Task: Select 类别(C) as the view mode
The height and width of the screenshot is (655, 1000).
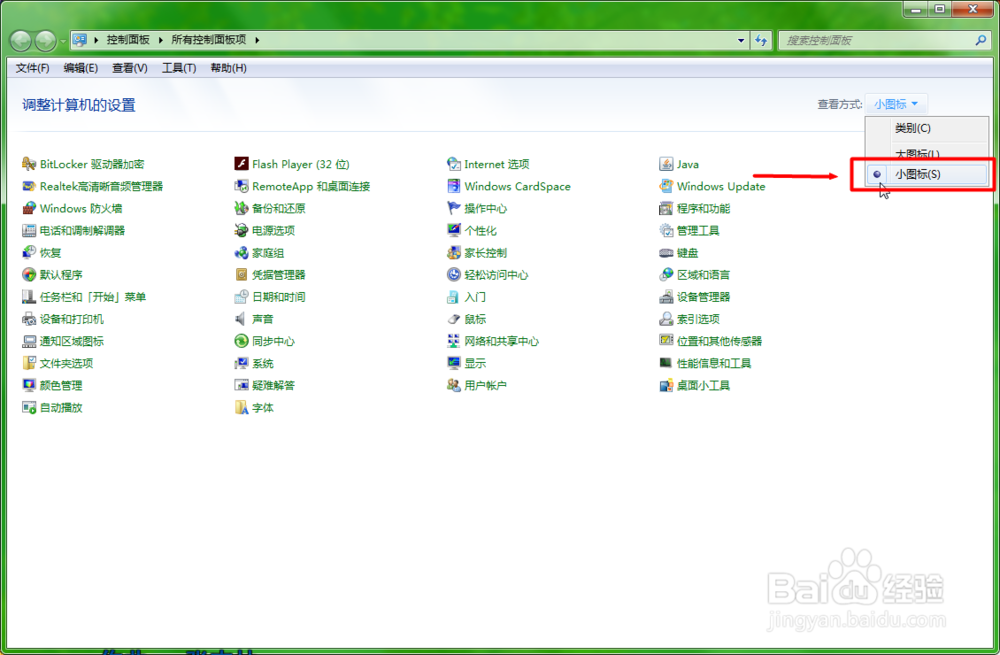Action: point(915,130)
